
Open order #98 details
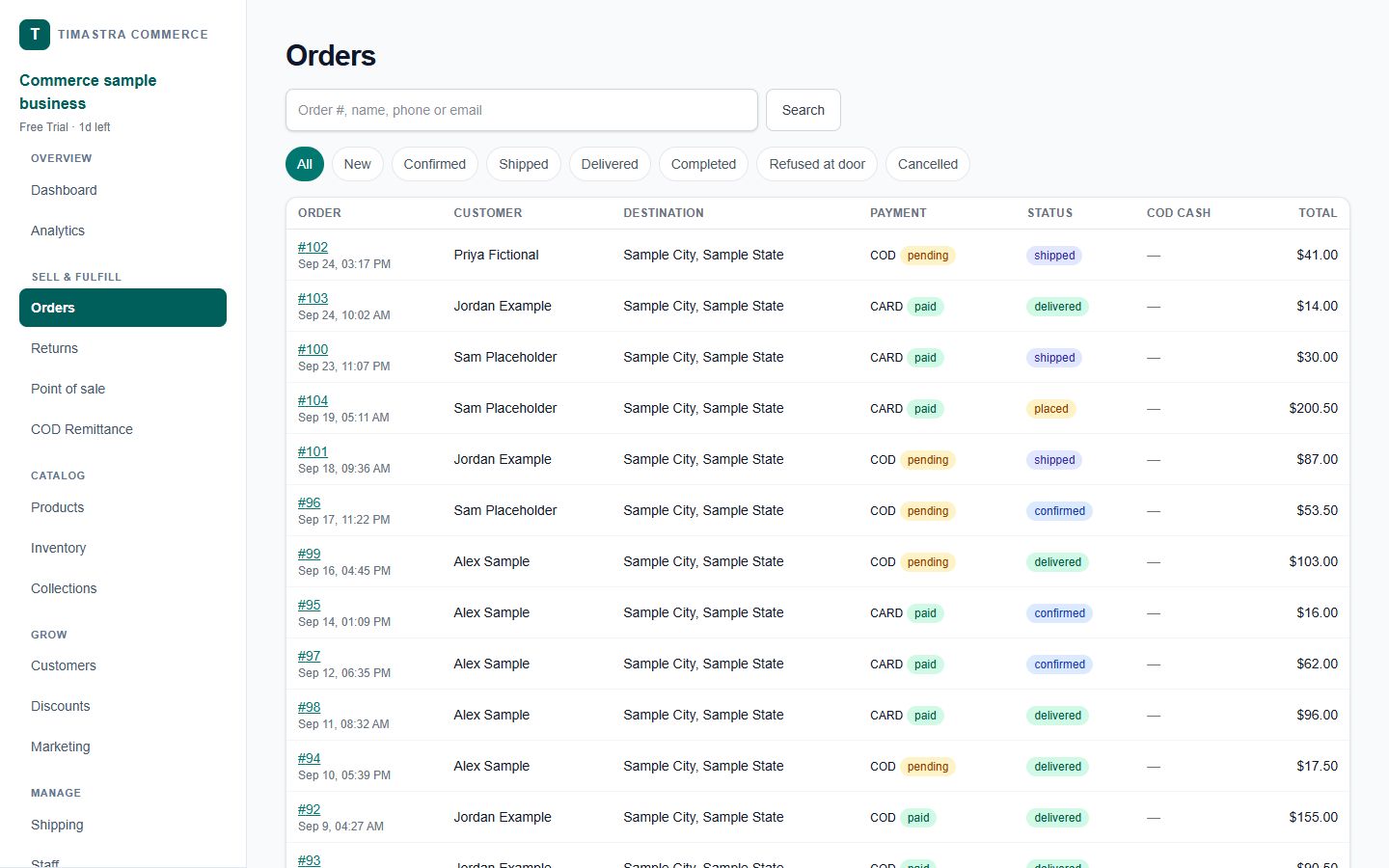(x=309, y=707)
